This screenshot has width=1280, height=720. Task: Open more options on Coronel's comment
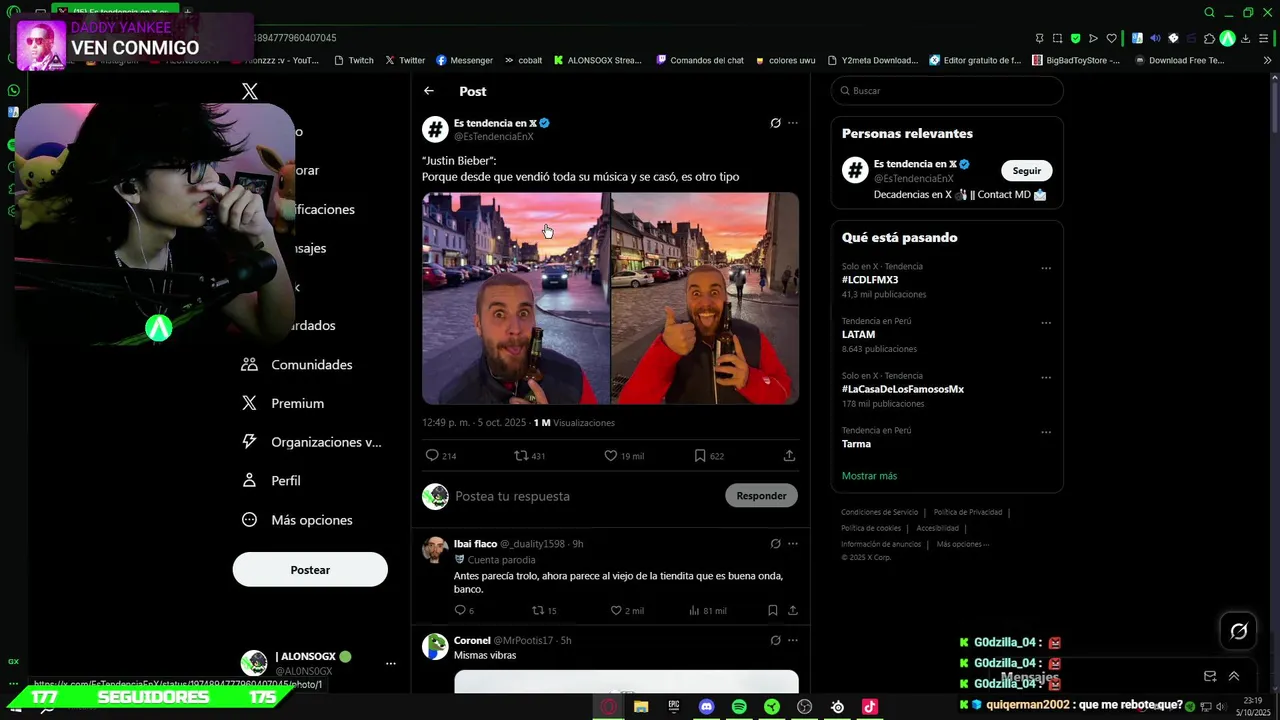pyautogui.click(x=793, y=640)
